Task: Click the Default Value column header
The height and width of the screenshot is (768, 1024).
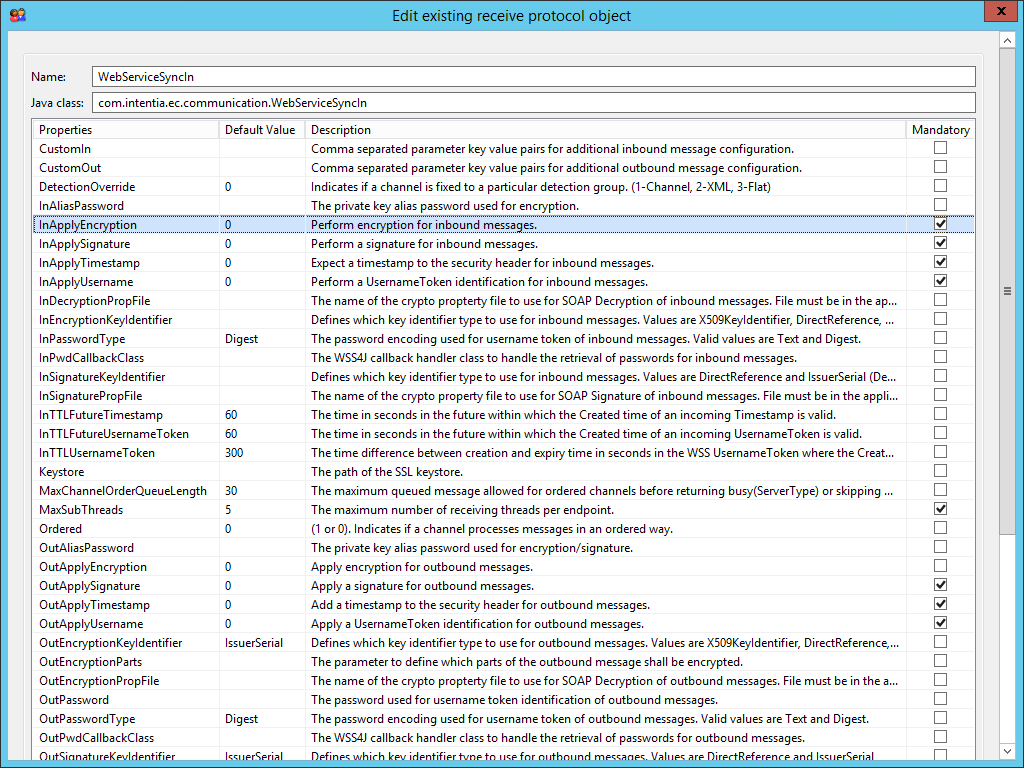Action: click(x=260, y=130)
